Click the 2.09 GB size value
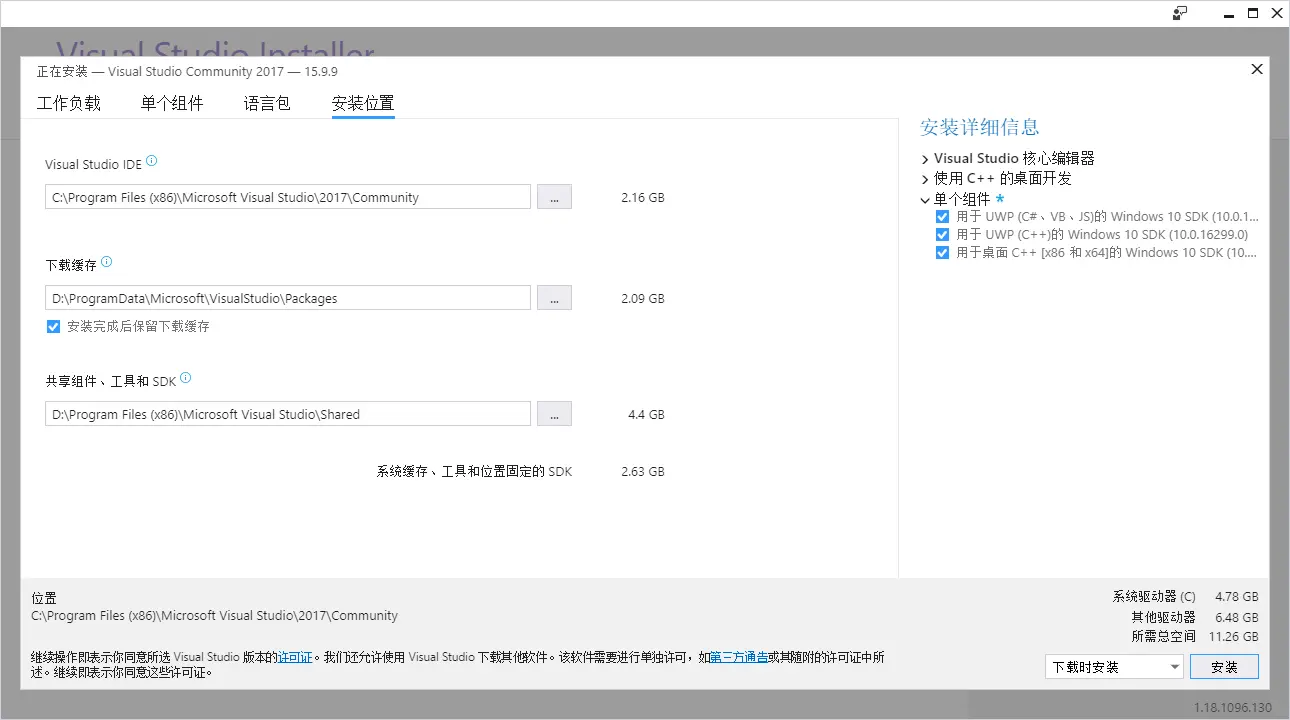Image resolution: width=1290 pixels, height=720 pixels. pyautogui.click(x=642, y=299)
